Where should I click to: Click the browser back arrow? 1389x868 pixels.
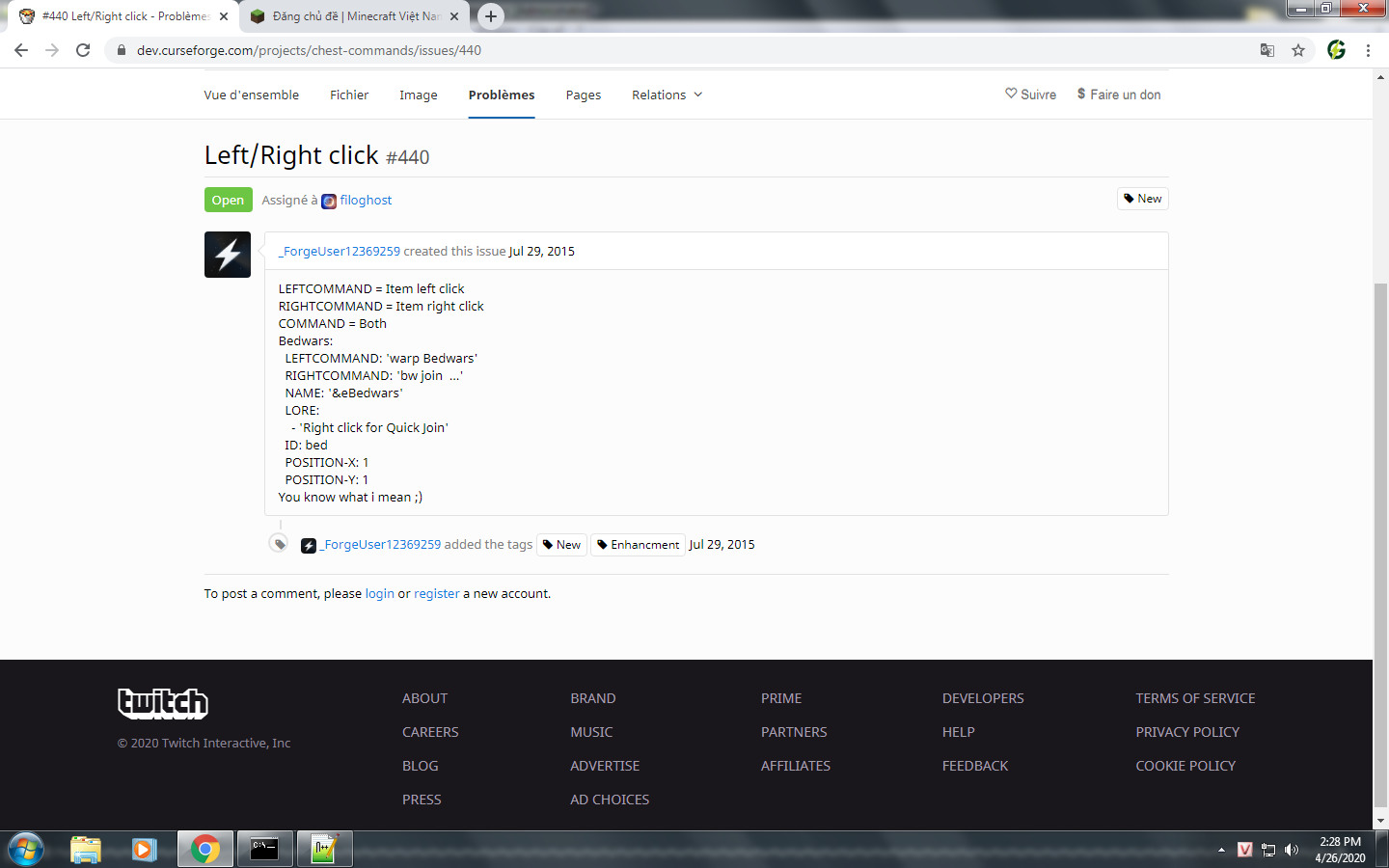[x=21, y=50]
